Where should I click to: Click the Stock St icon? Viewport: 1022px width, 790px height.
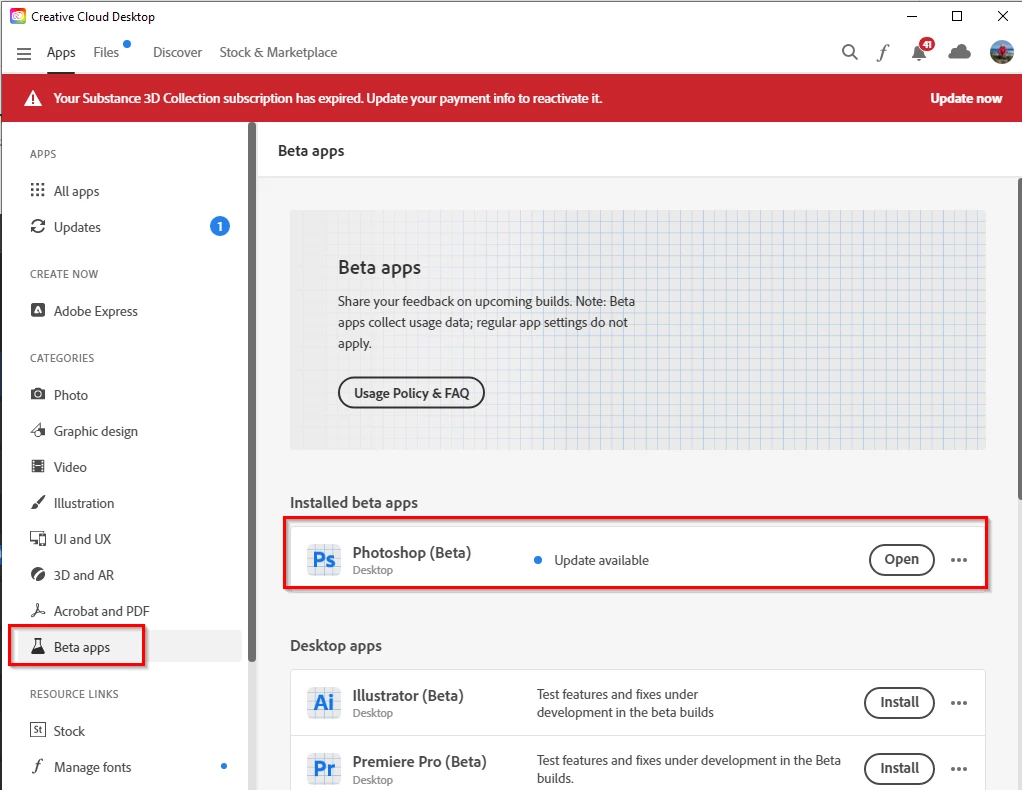tap(38, 729)
